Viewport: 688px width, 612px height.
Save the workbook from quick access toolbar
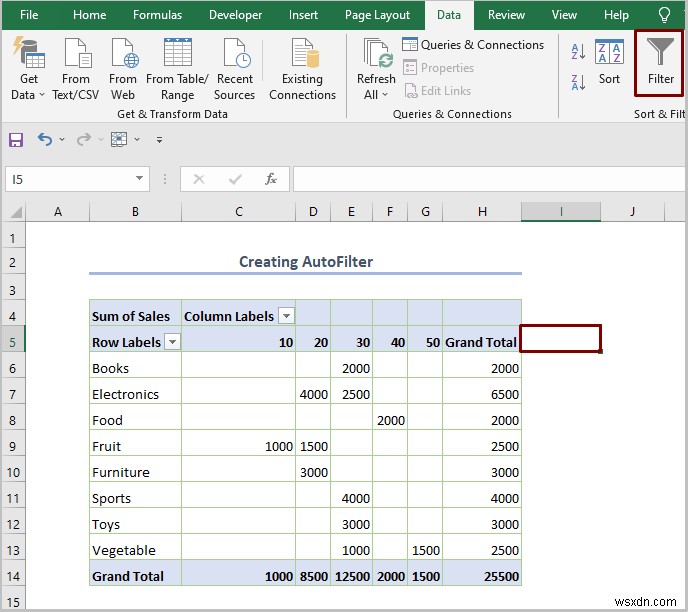[16, 140]
